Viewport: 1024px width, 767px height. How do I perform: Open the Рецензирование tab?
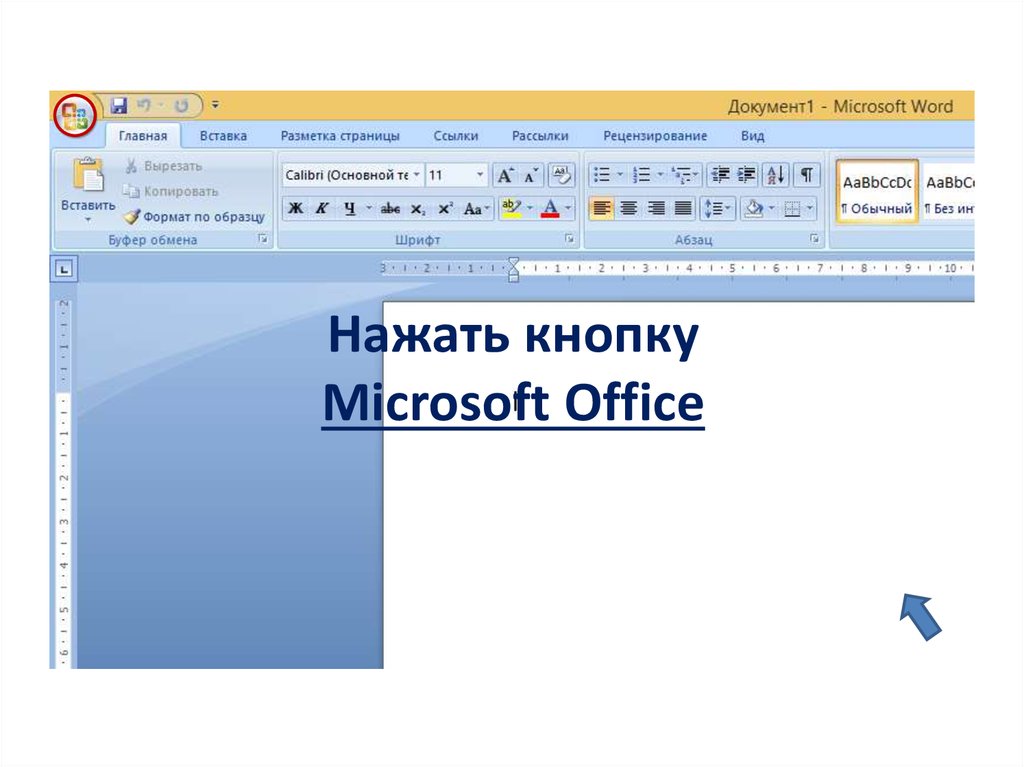click(x=655, y=136)
